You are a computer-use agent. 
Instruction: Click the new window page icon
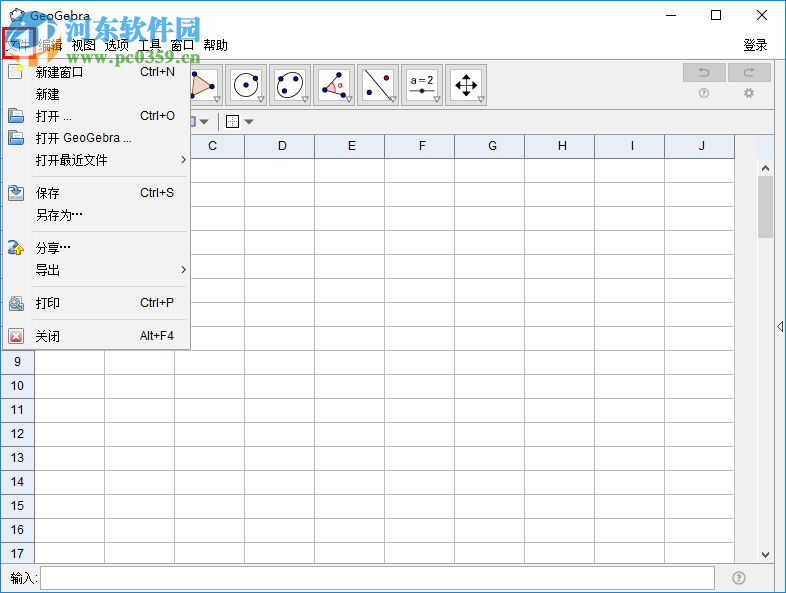(16, 72)
